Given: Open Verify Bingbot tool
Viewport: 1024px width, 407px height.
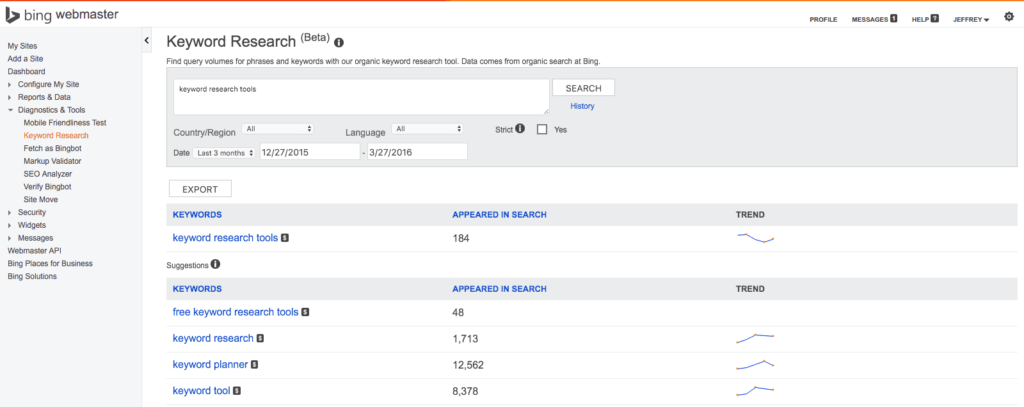Looking at the screenshot, I should (48, 187).
